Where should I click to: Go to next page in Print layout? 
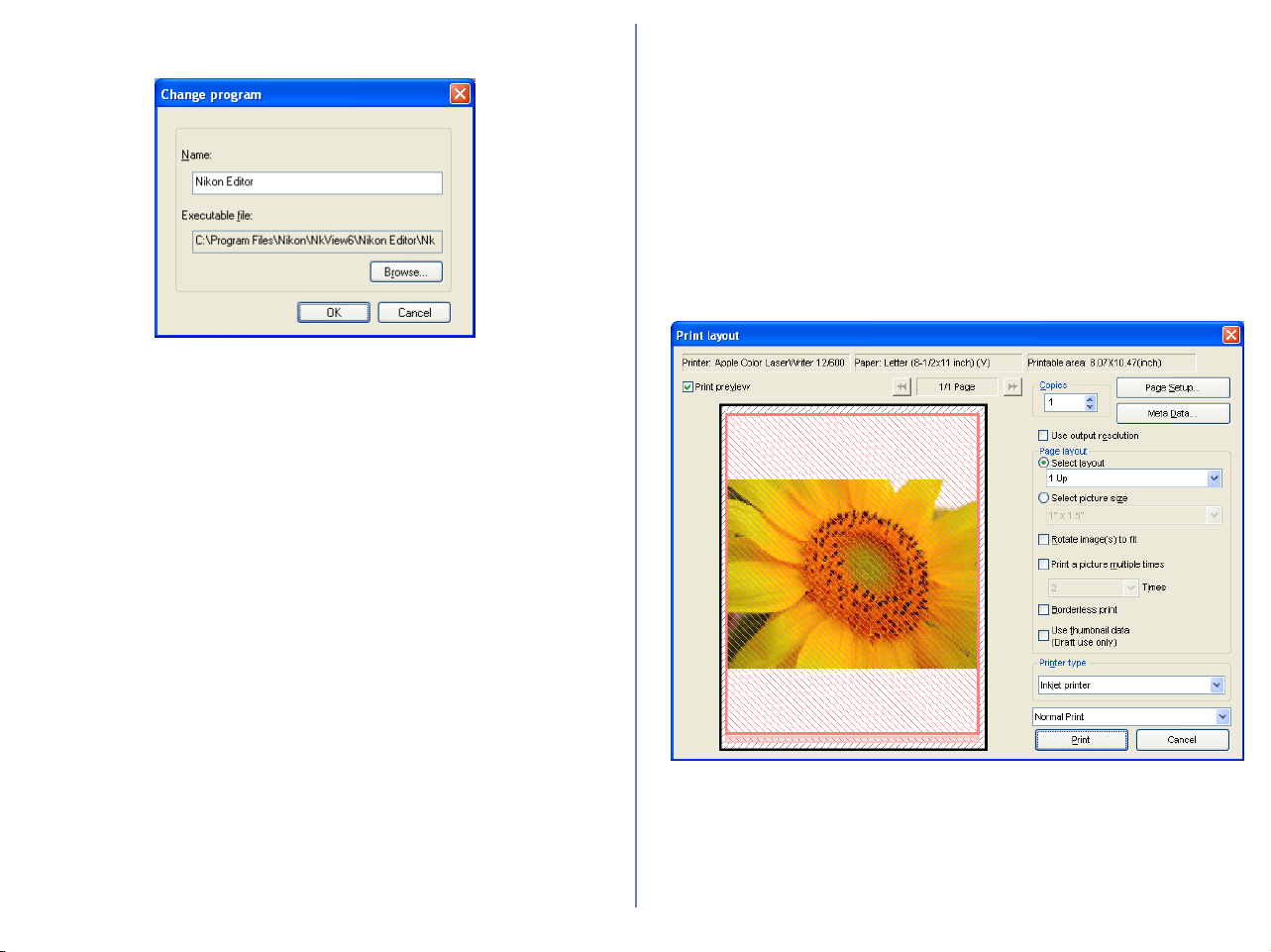pos(1012,387)
